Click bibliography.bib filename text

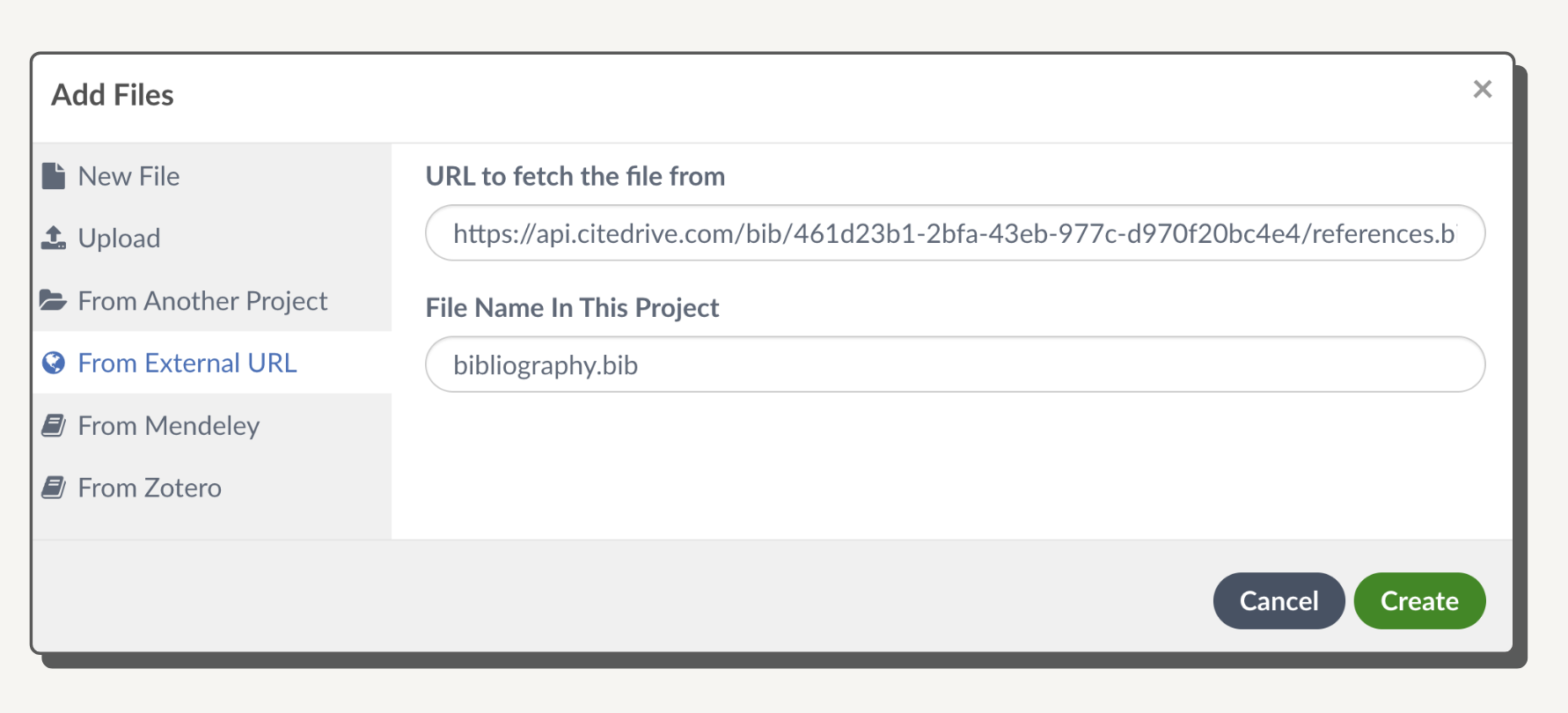546,364
